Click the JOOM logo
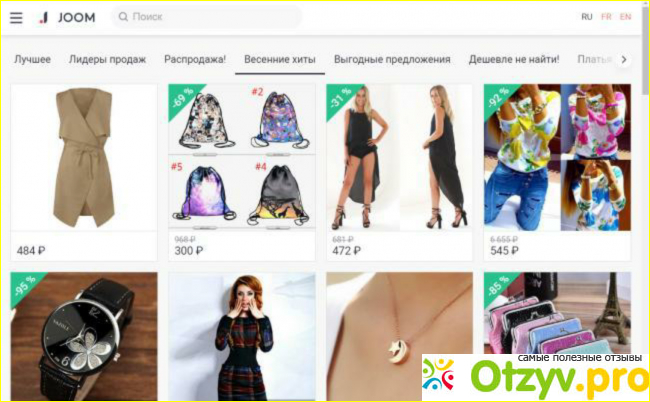The image size is (650, 402). coord(67,17)
